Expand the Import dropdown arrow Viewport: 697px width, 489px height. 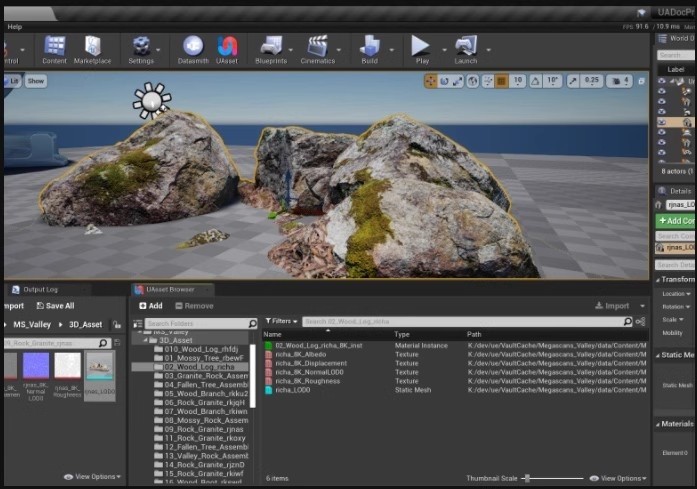tap(642, 306)
